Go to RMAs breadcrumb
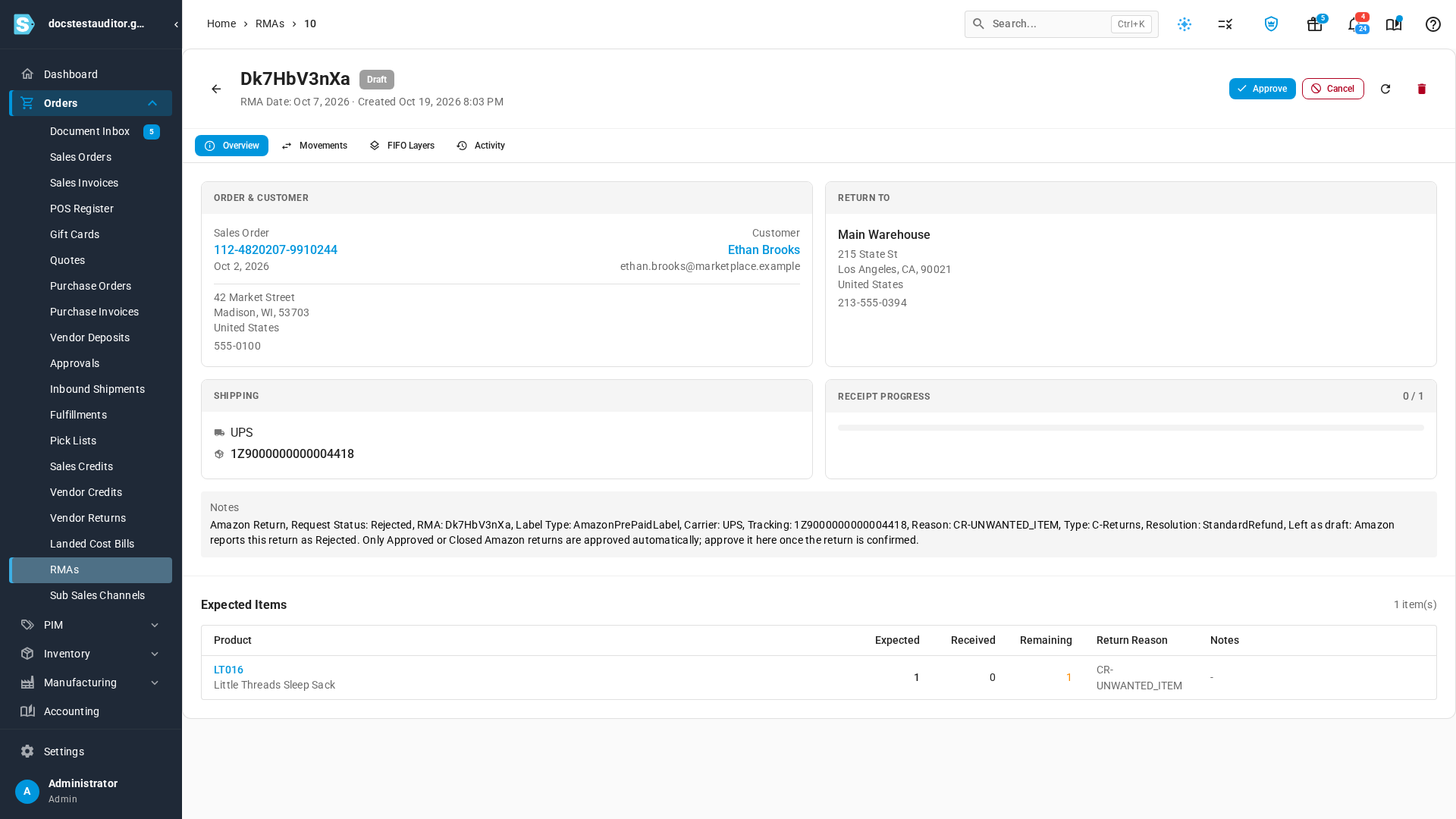1456x819 pixels. [270, 24]
